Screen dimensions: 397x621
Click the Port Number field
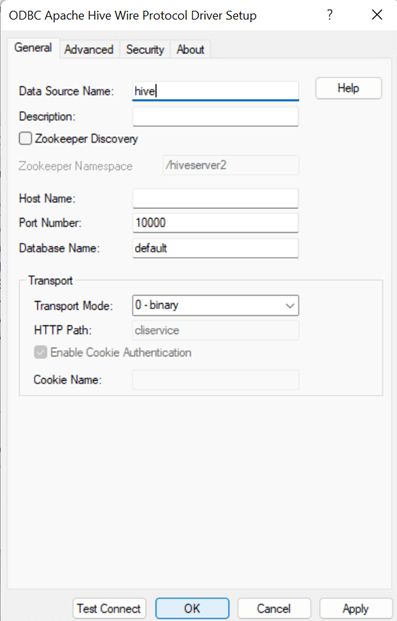tap(216, 223)
